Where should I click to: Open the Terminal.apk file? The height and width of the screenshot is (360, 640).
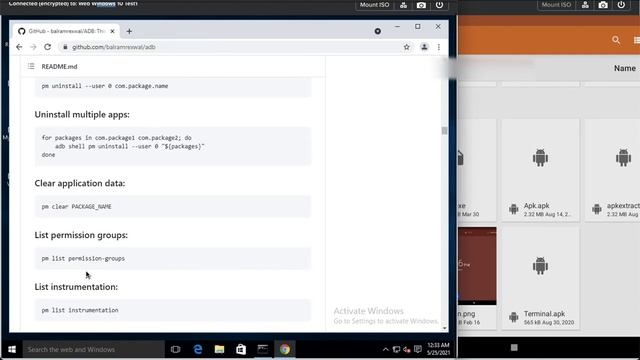coord(540,278)
